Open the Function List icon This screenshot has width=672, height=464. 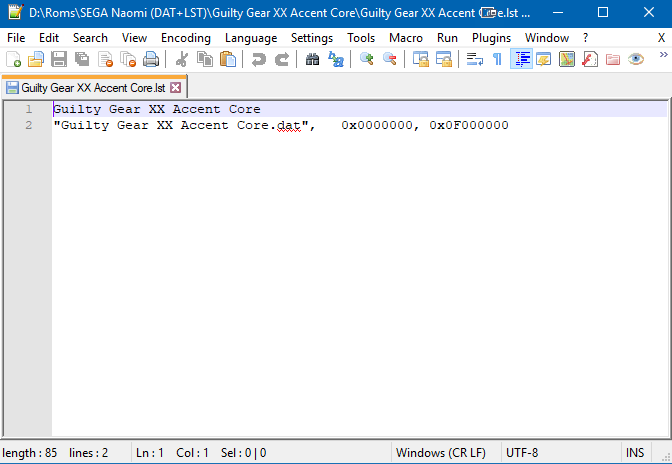590,59
